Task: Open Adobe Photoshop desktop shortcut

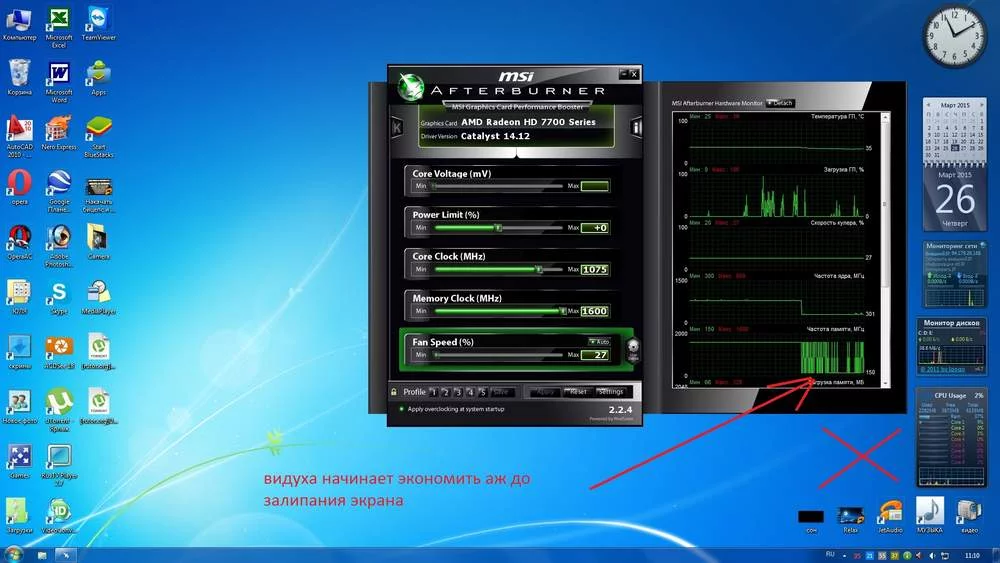Action: pos(59,246)
